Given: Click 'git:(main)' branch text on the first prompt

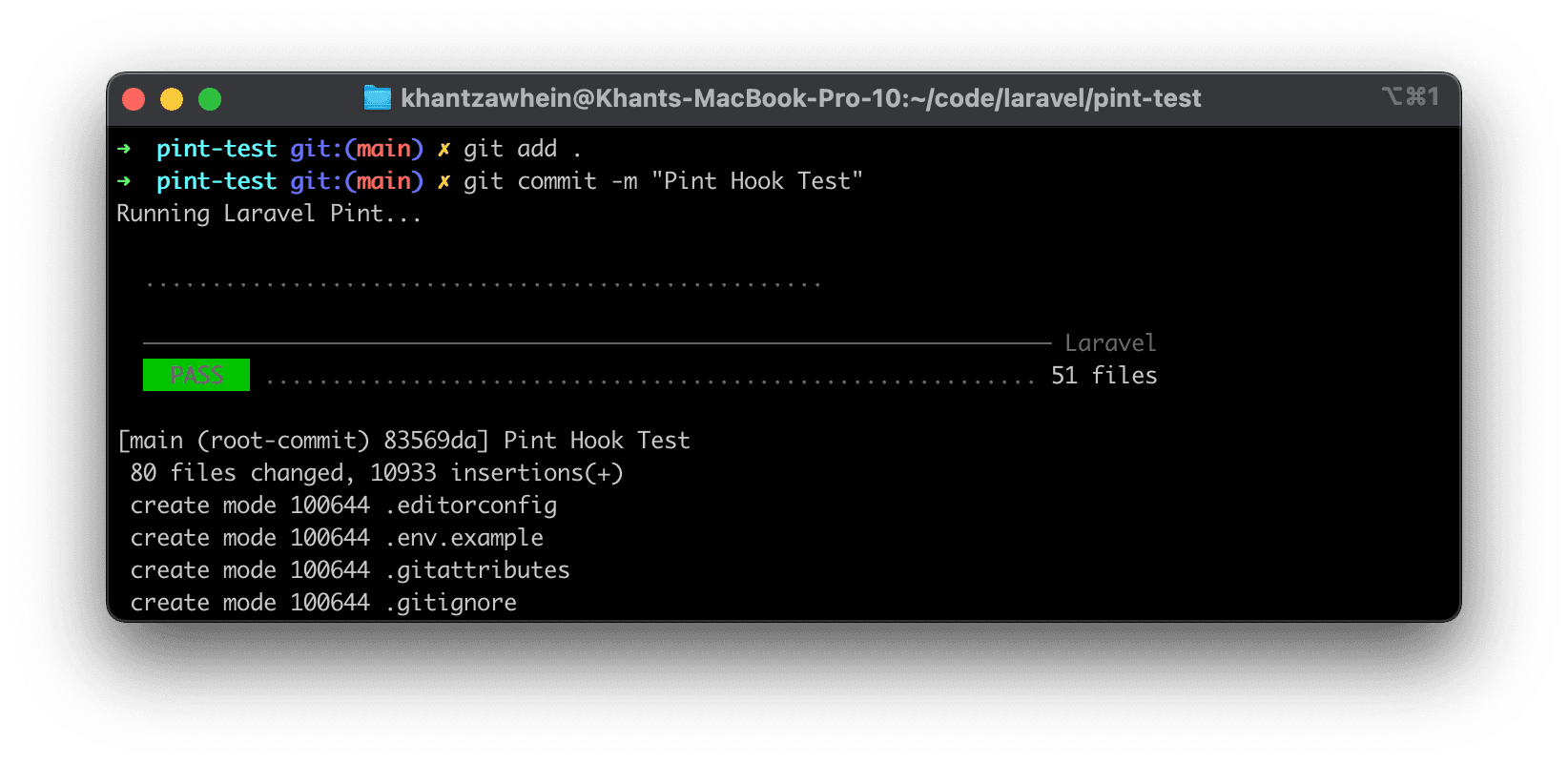Looking at the screenshot, I should coord(357,149).
